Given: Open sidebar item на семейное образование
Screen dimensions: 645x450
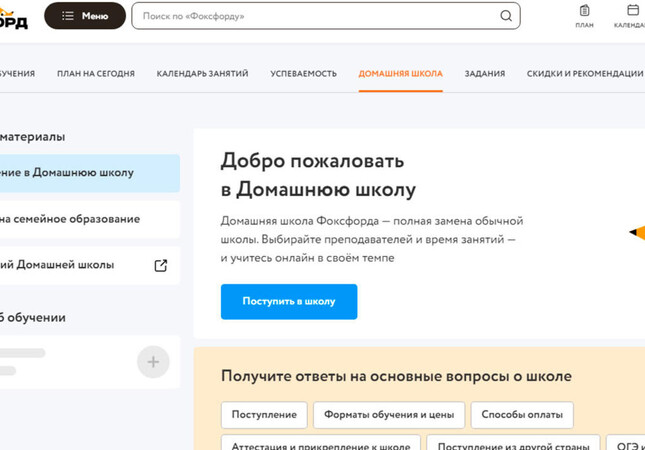Looking at the screenshot, I should [x=90, y=219].
